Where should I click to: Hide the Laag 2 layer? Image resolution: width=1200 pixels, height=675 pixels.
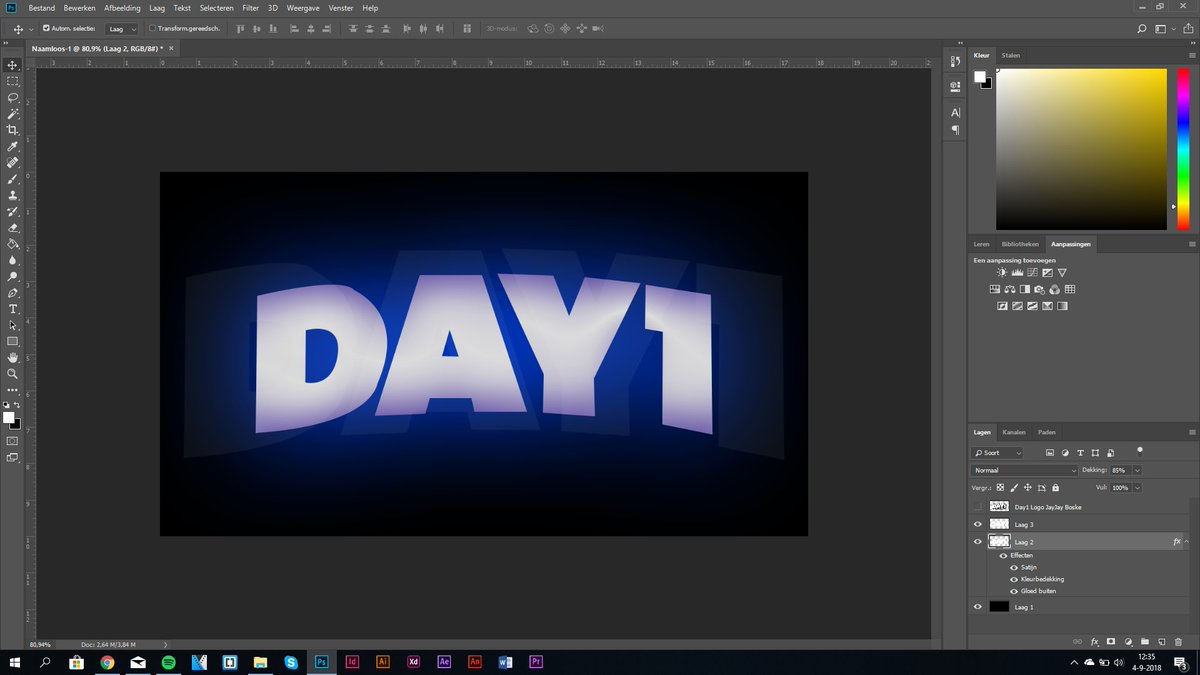tap(978, 542)
